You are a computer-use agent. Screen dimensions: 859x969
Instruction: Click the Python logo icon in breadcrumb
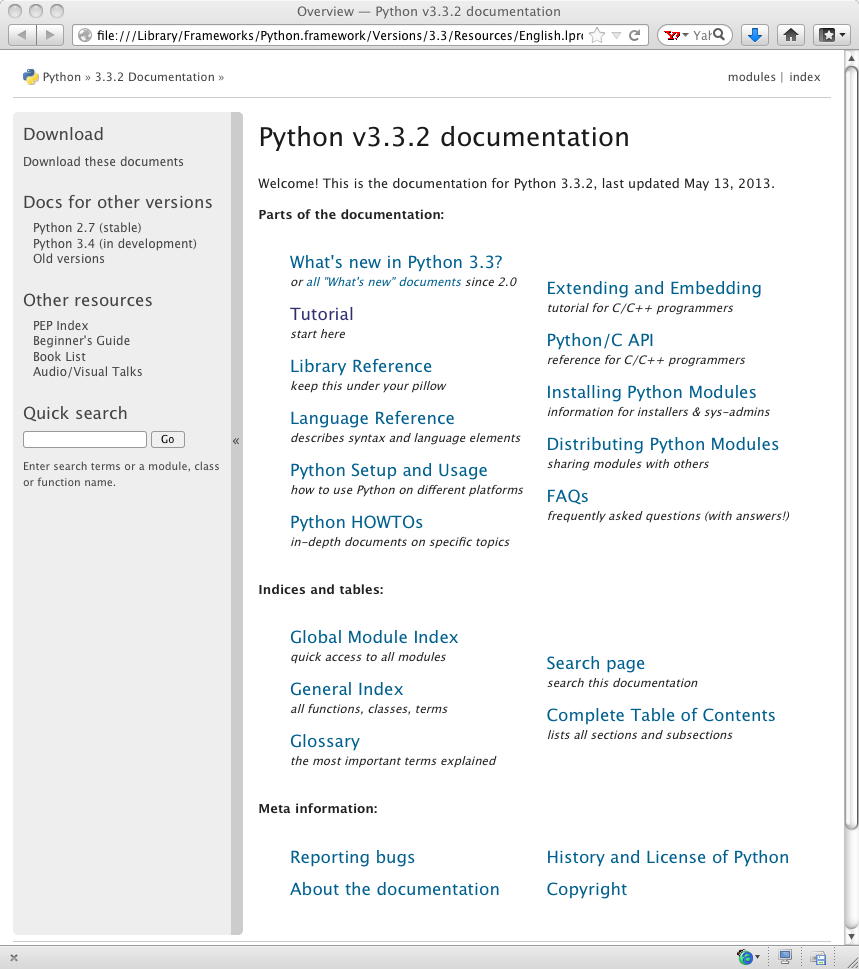[31, 77]
